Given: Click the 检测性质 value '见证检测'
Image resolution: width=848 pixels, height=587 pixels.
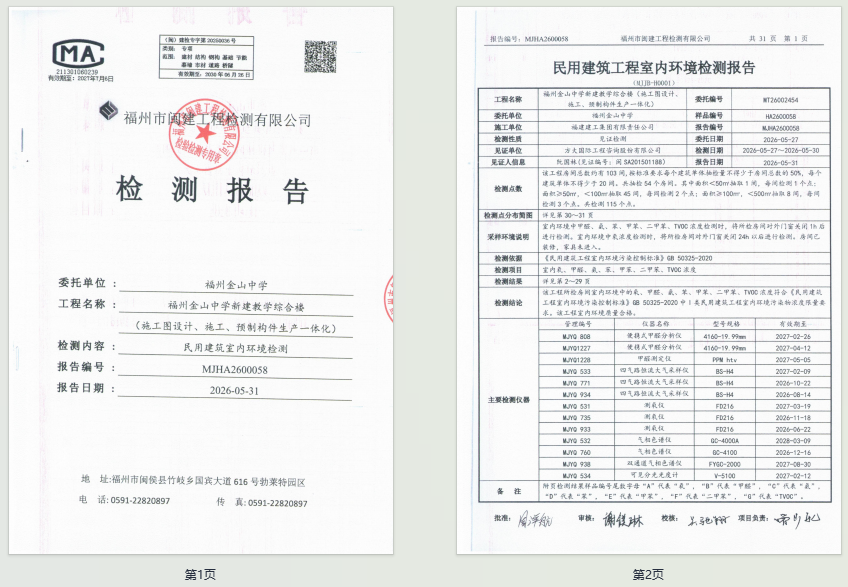Looking at the screenshot, I should [612, 139].
